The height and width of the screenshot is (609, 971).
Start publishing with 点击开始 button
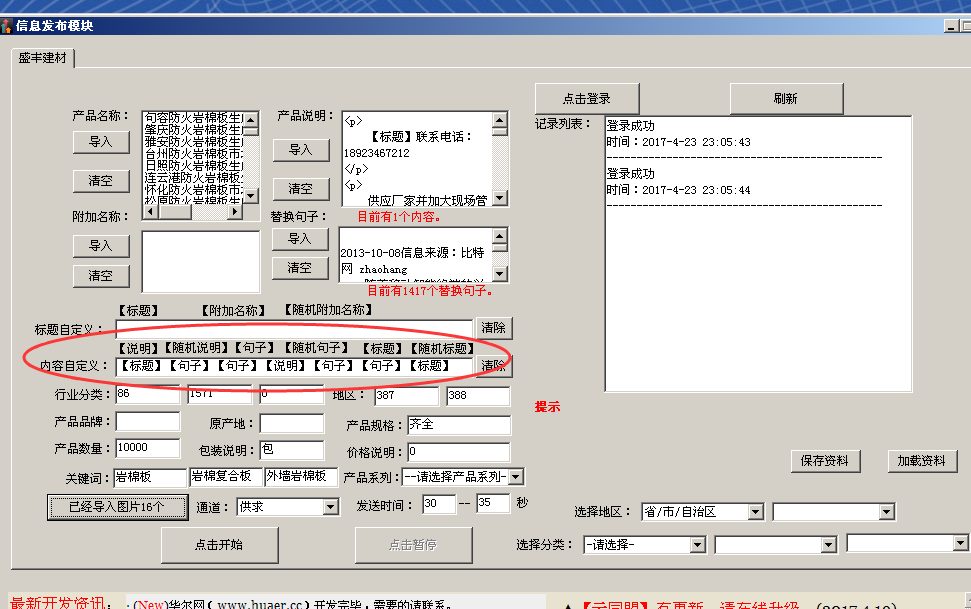[x=218, y=545]
